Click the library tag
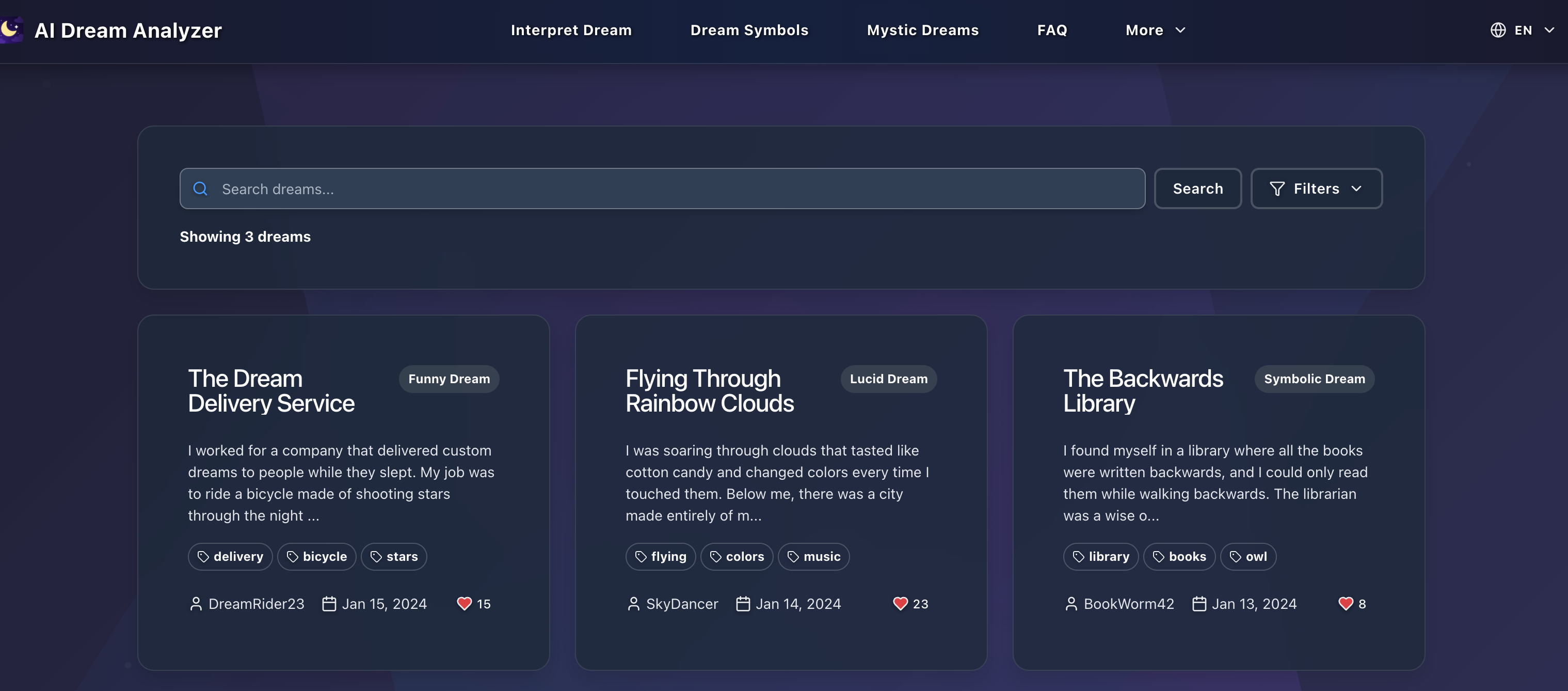Image resolution: width=1568 pixels, height=691 pixels. (x=1100, y=556)
